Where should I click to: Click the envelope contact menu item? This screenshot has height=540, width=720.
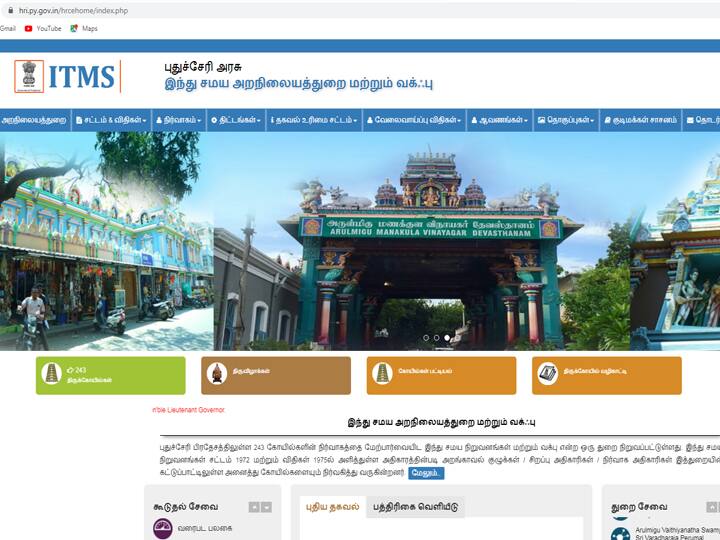pyautogui.click(x=702, y=120)
